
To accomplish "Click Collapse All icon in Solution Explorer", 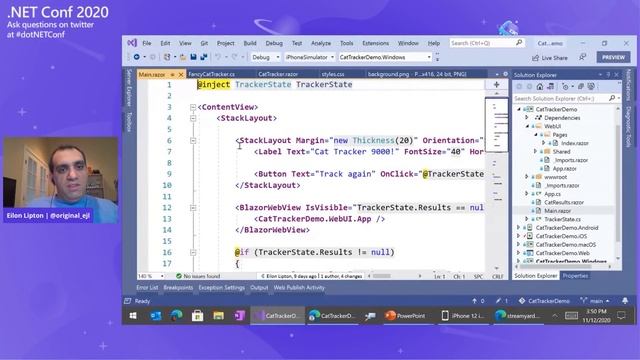I will pyautogui.click(x=580, y=87).
